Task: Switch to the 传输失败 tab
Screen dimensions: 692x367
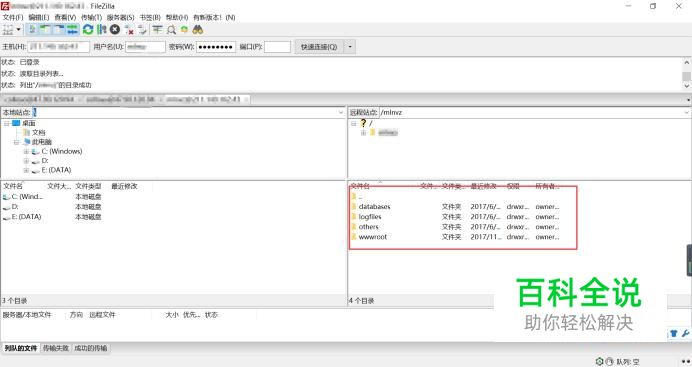Action: click(56, 348)
